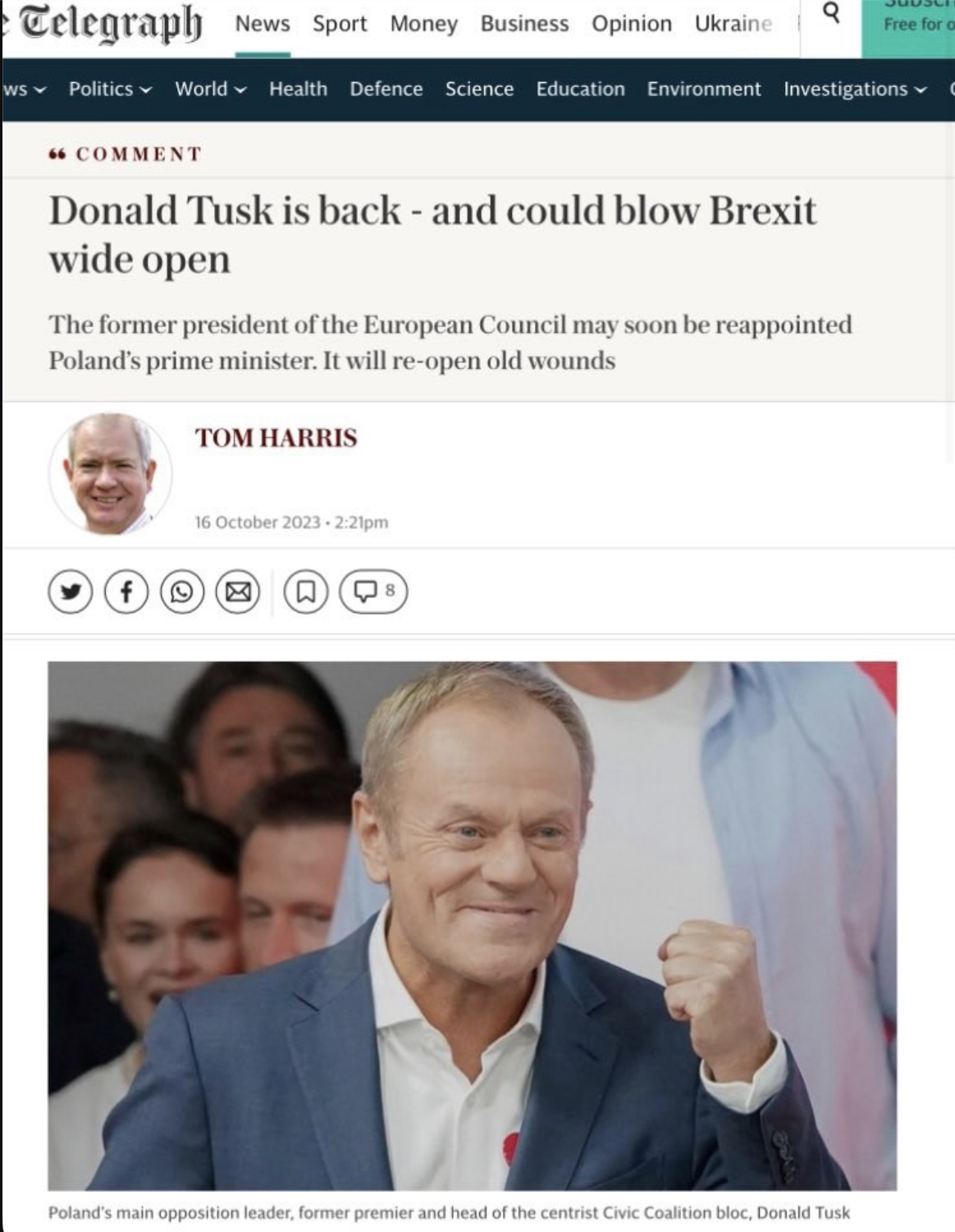Bookmark this article

tap(305, 591)
